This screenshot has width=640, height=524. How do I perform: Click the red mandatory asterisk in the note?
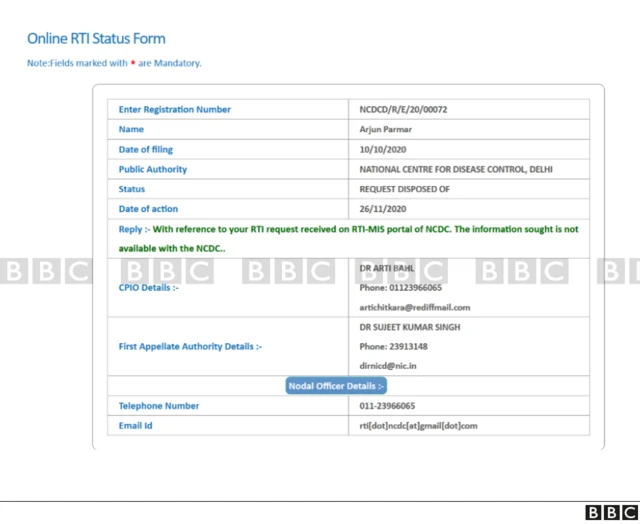click(133, 63)
